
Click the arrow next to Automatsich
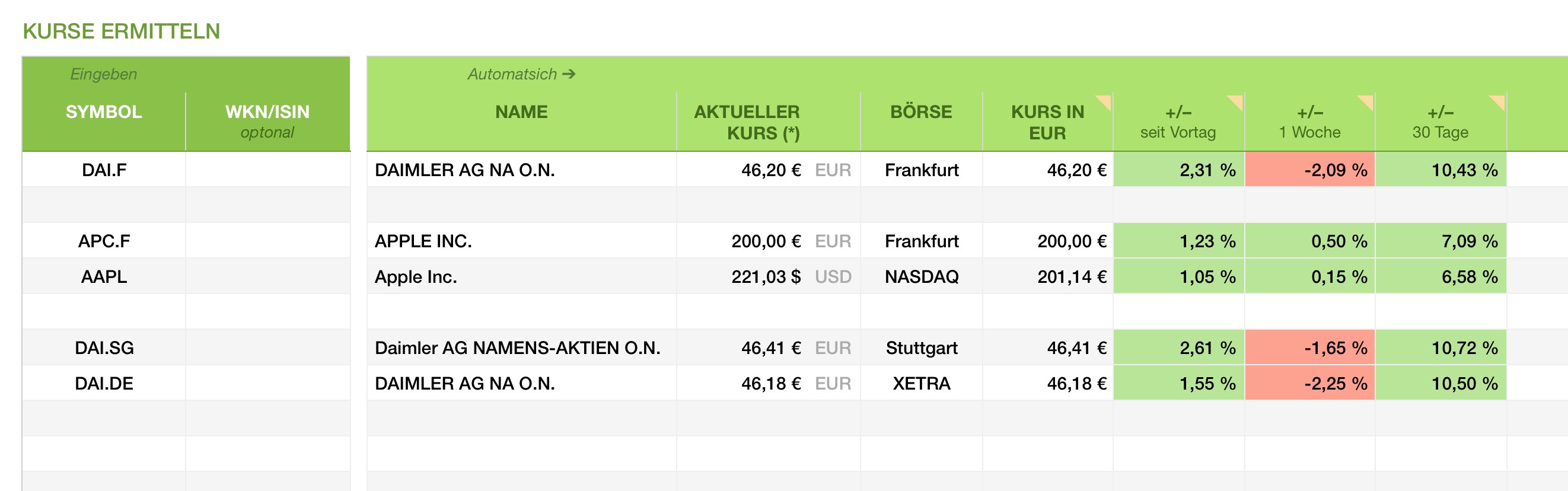coord(569,74)
